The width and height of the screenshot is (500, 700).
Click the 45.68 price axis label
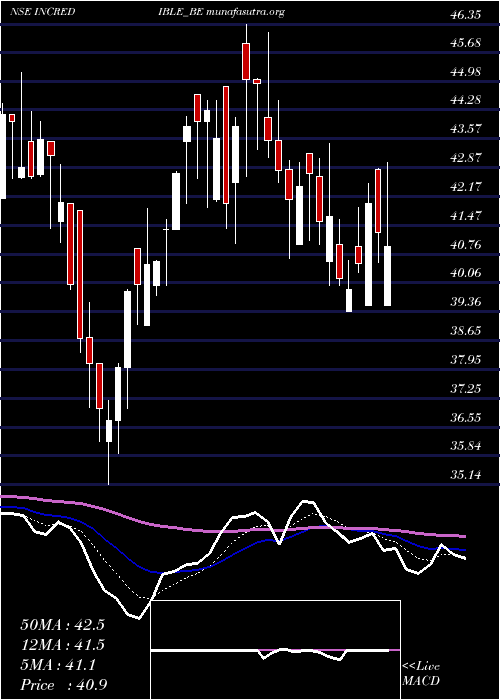(x=465, y=43)
